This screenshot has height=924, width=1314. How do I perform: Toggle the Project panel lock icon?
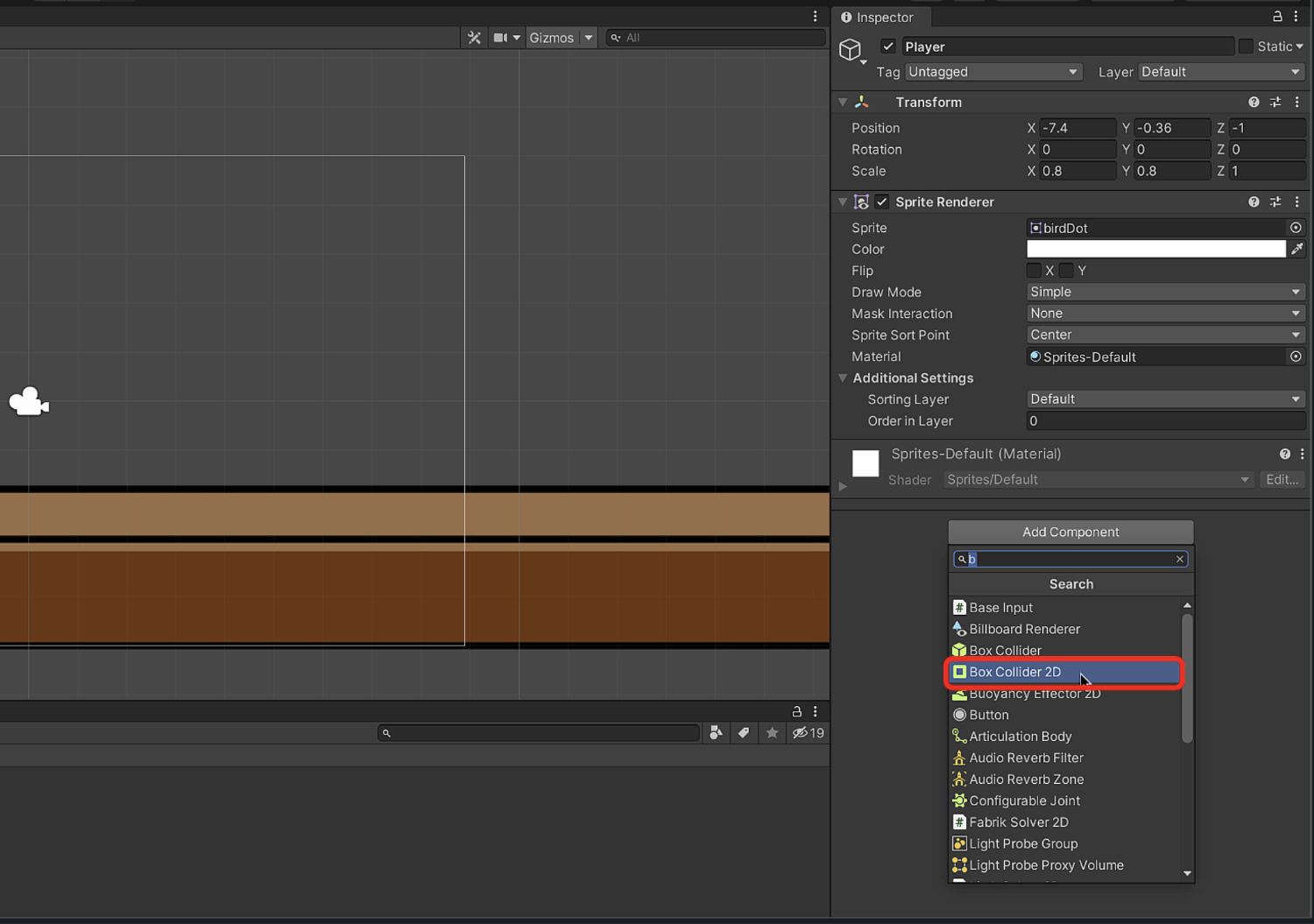pos(796,711)
